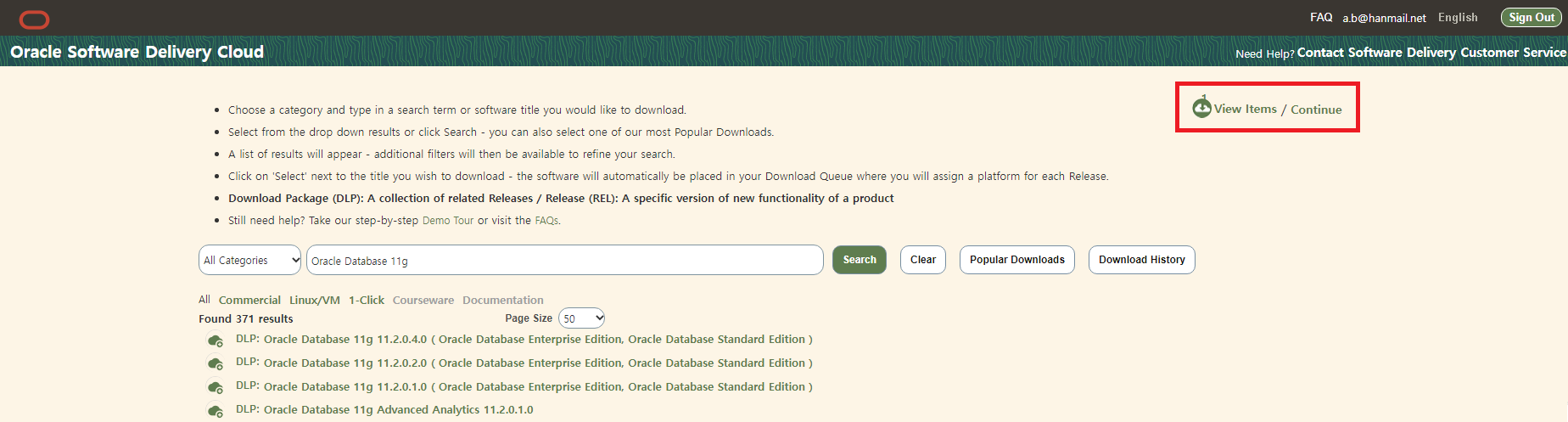Image resolution: width=1568 pixels, height=422 pixels.
Task: Open the Page Size dropdown
Action: pyautogui.click(x=581, y=318)
